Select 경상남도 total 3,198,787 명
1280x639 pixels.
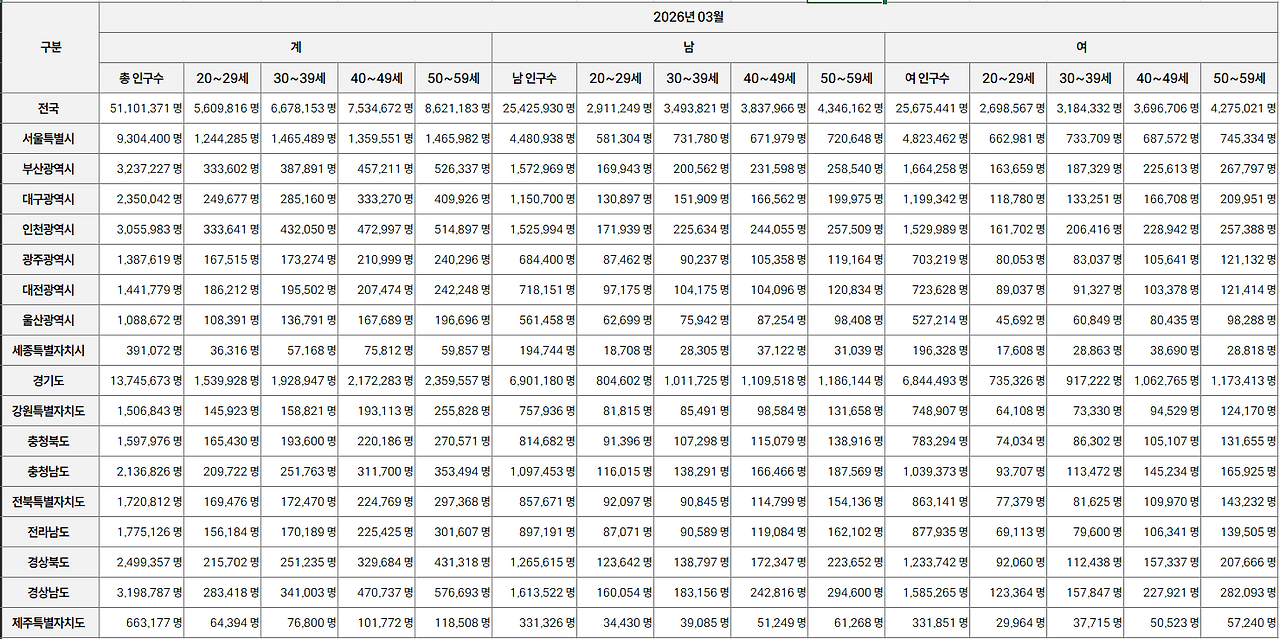coord(142,593)
